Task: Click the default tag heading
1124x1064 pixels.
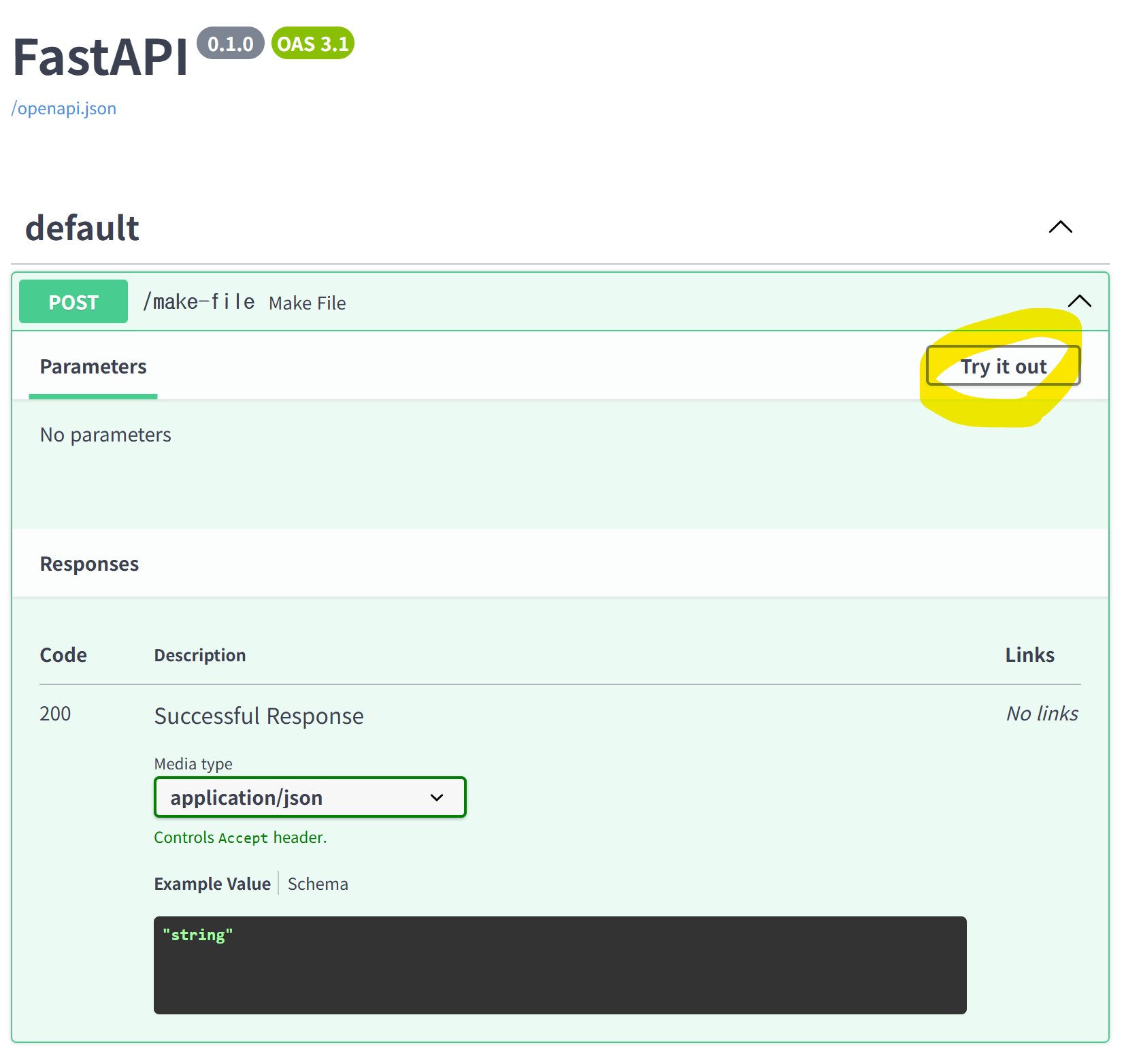Action: click(82, 228)
